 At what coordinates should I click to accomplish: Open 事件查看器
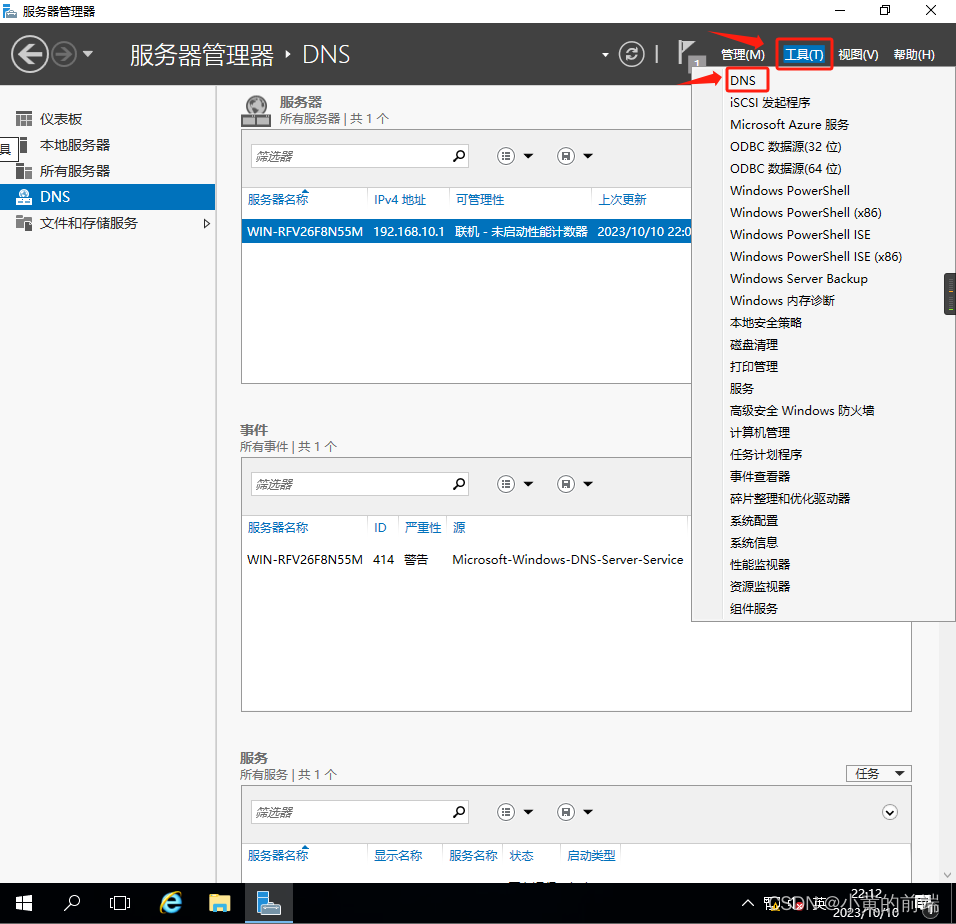pyautogui.click(x=760, y=476)
